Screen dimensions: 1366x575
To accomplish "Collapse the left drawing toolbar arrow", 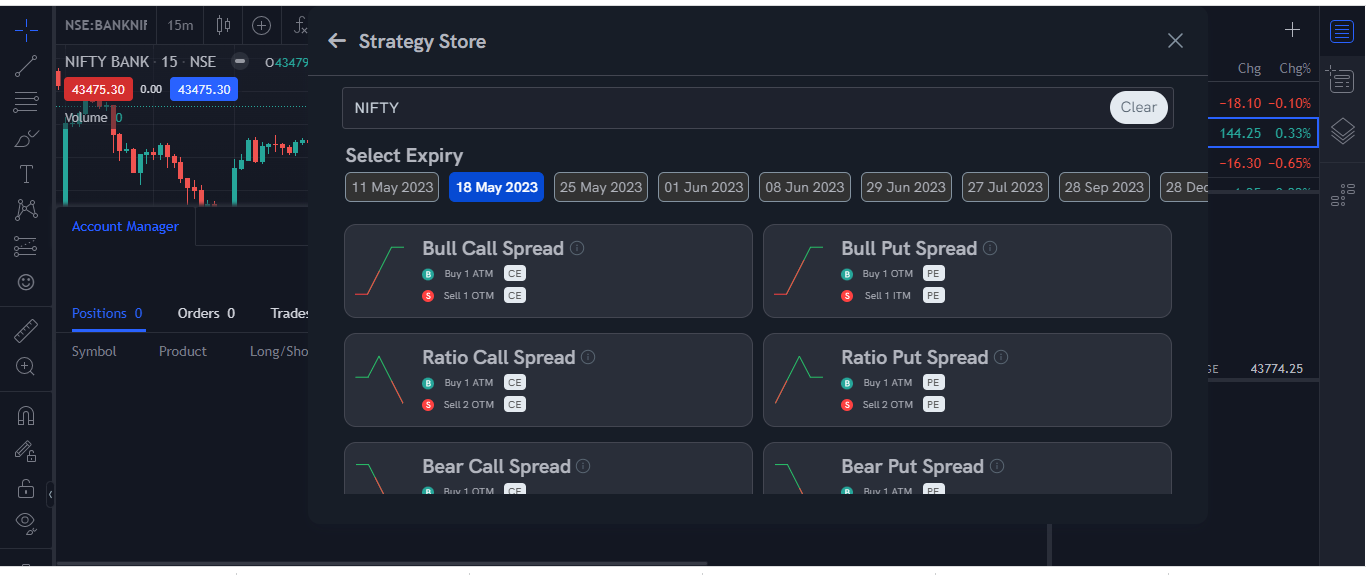I will 51,494.
